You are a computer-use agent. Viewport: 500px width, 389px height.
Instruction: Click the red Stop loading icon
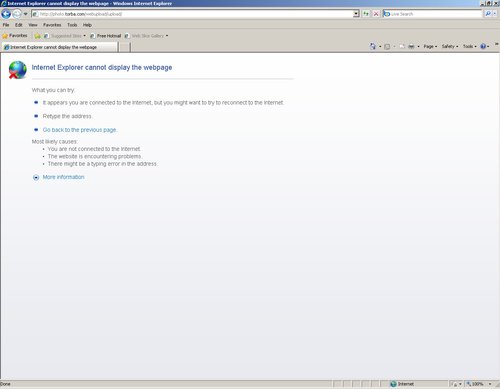(376, 14)
